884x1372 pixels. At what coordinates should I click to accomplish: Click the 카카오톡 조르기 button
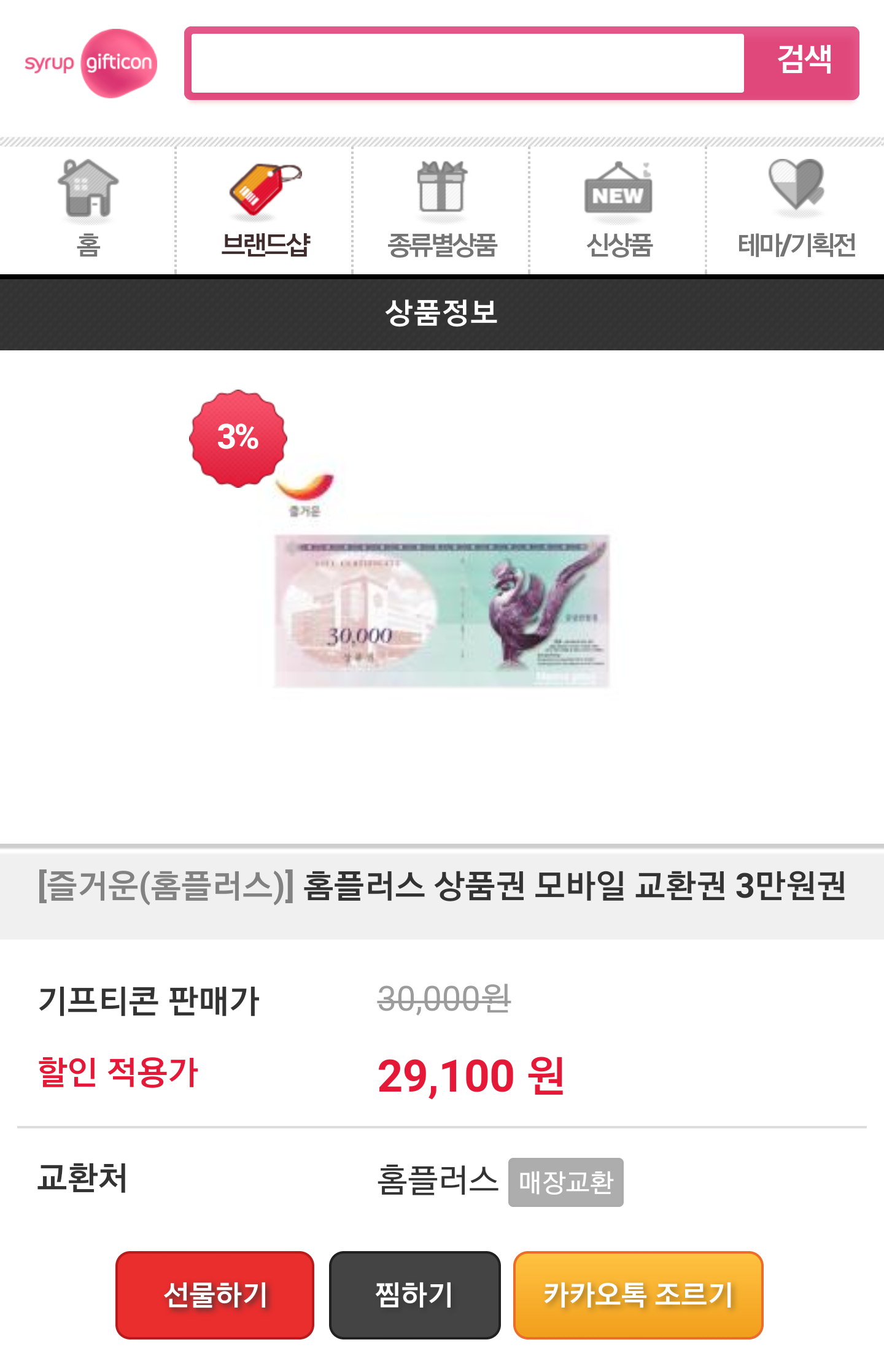click(x=638, y=1295)
